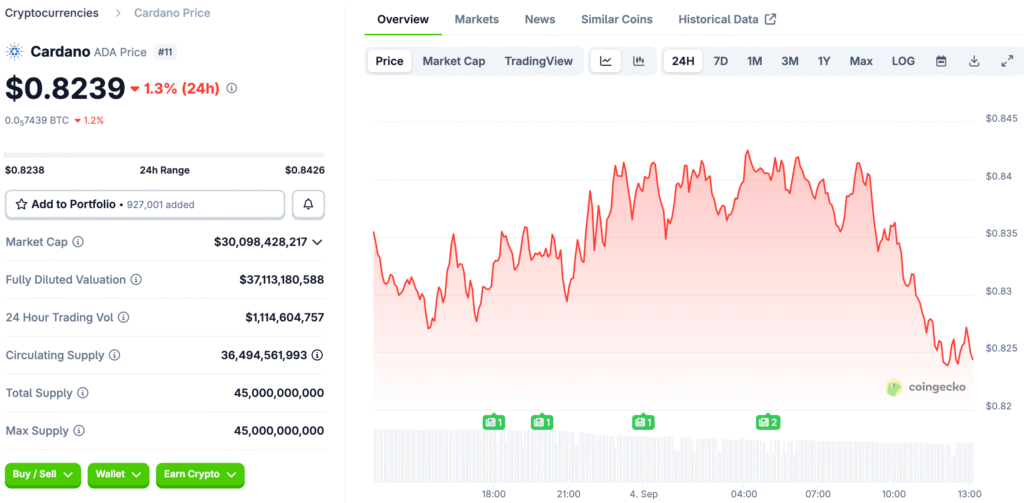This screenshot has height=503, width=1024.
Task: Click the Cardano logo icon
Action: 14,52
